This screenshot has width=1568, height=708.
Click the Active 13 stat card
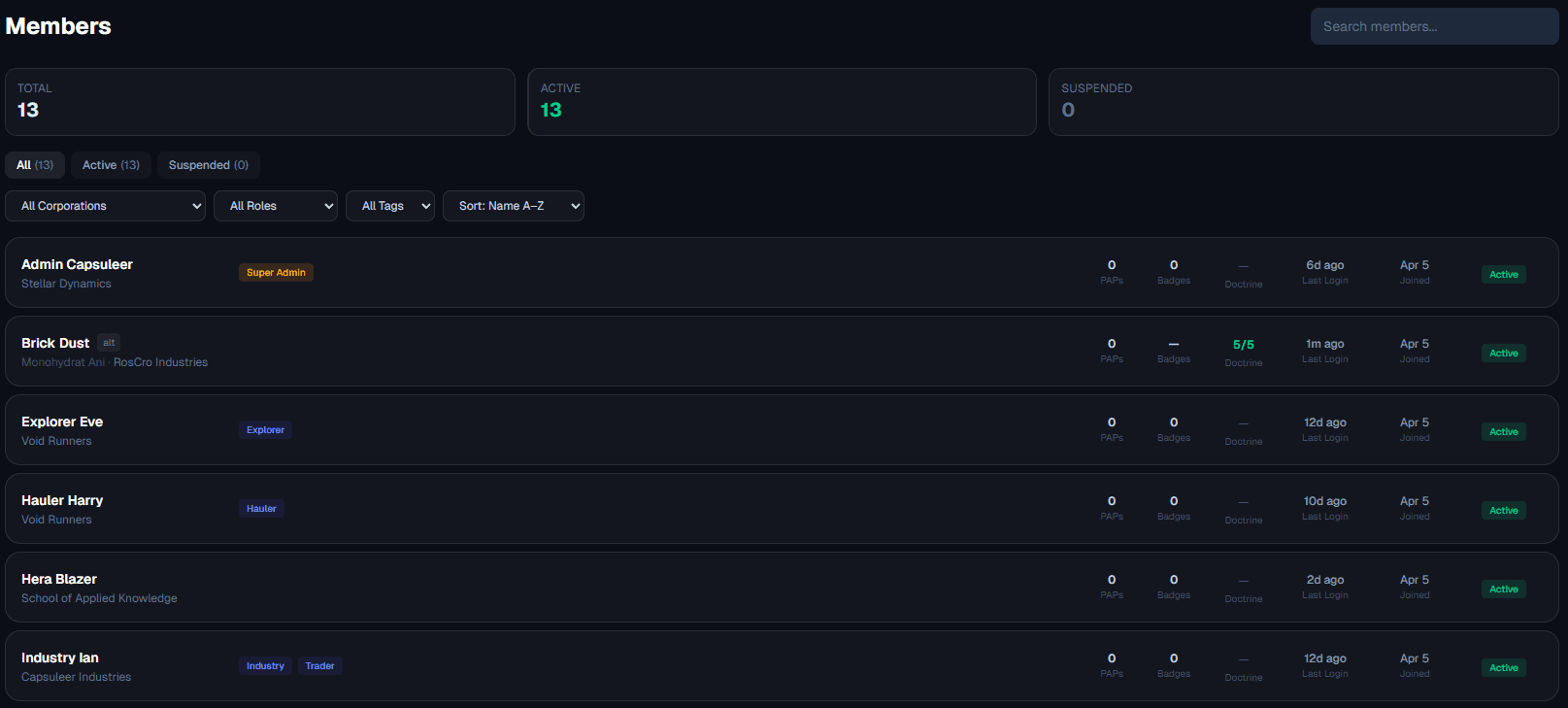pyautogui.click(x=782, y=102)
